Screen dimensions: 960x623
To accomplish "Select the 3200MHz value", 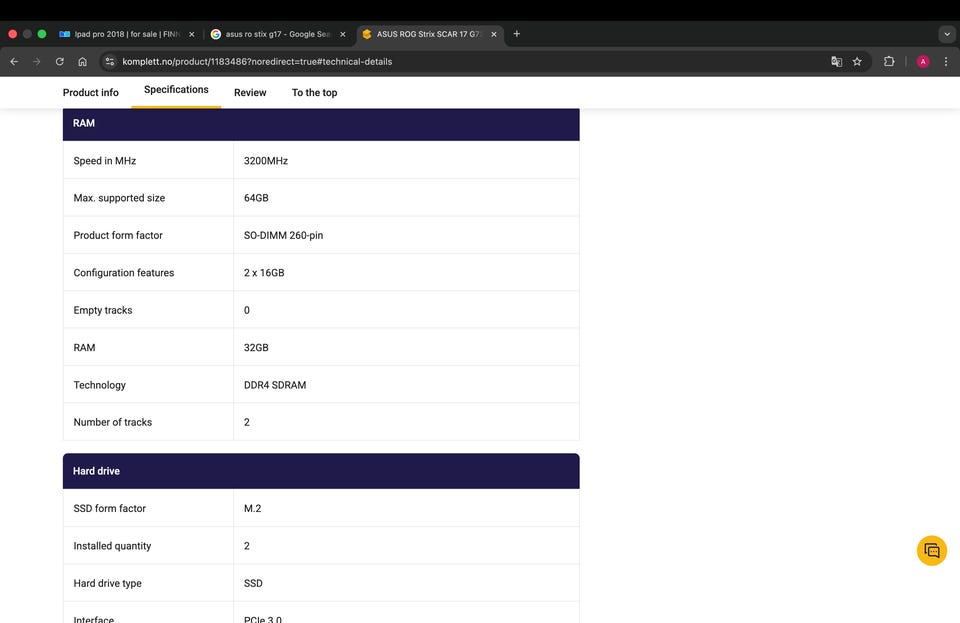I will [266, 160].
